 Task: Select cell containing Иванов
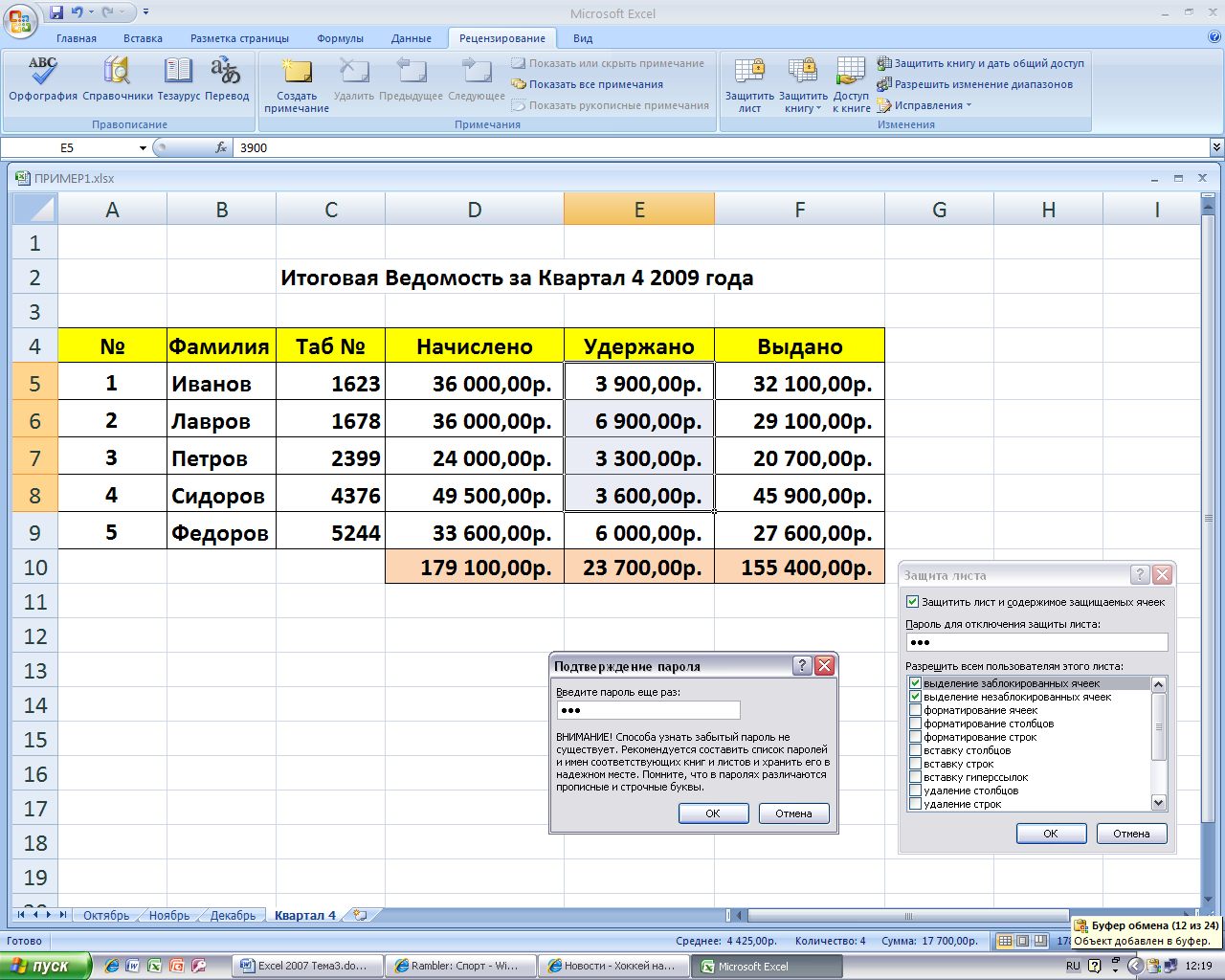pos(221,384)
